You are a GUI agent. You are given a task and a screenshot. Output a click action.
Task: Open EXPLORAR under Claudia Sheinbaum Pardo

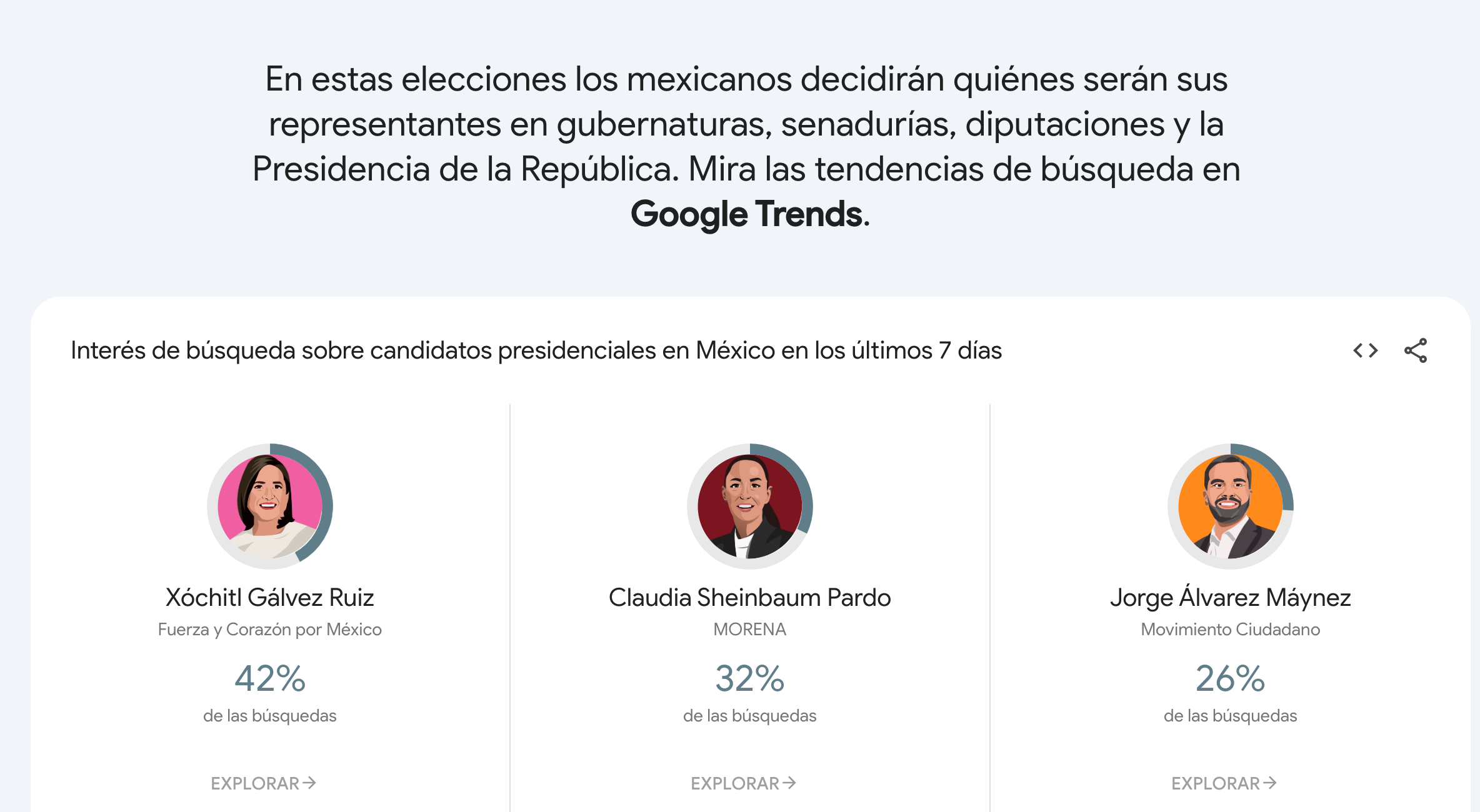click(x=743, y=783)
